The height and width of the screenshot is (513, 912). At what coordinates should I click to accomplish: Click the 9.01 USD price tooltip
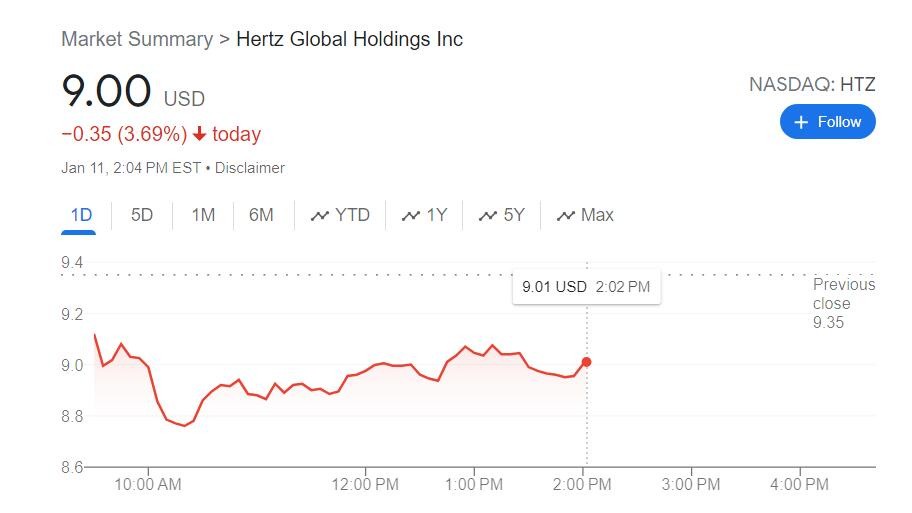point(586,287)
